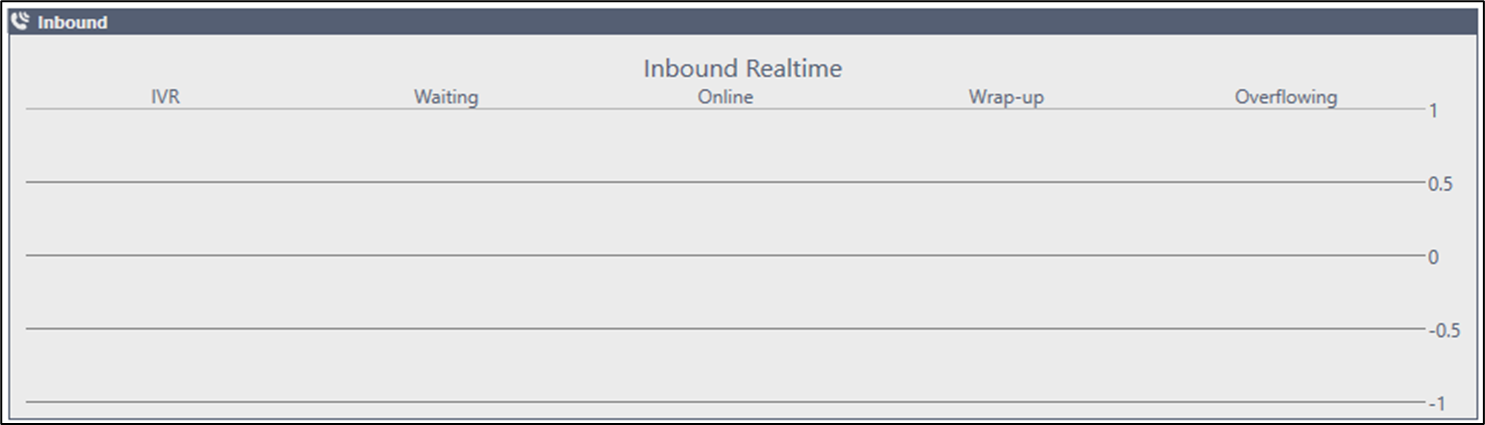
Task: Click the Inbound panel header bar
Action: point(742,22)
